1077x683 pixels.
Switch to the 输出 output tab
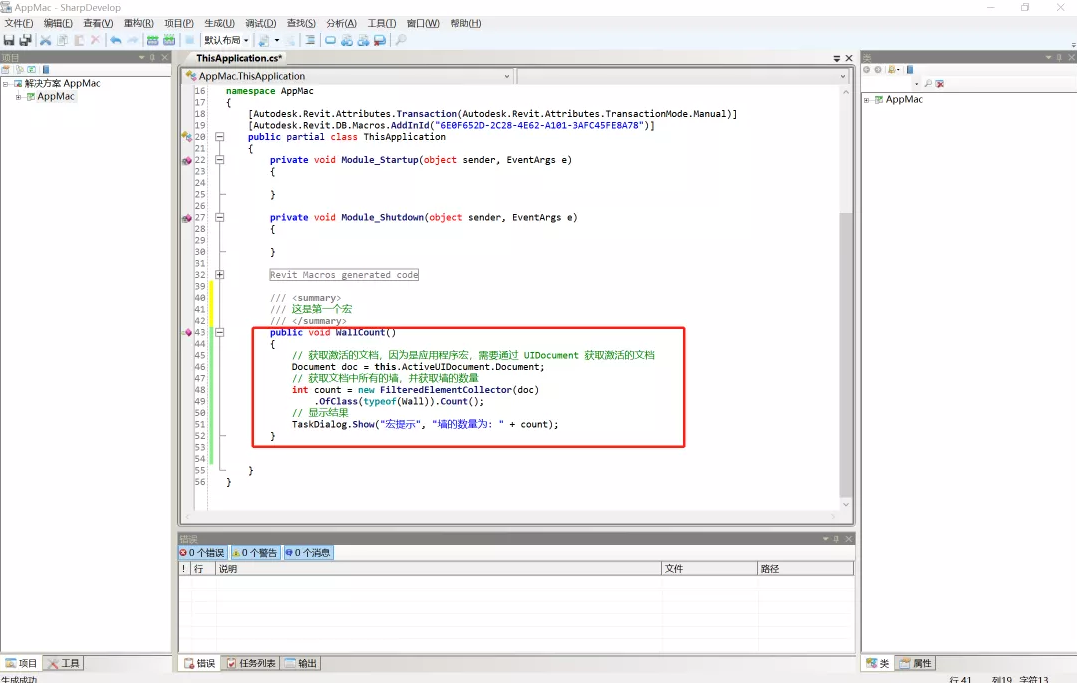click(x=300, y=663)
